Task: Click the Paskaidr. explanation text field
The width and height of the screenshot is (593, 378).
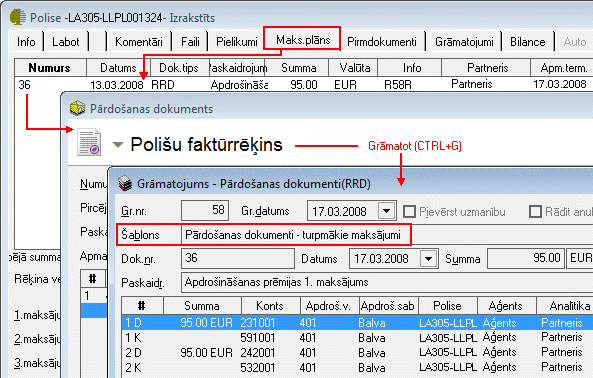Action: 387,282
